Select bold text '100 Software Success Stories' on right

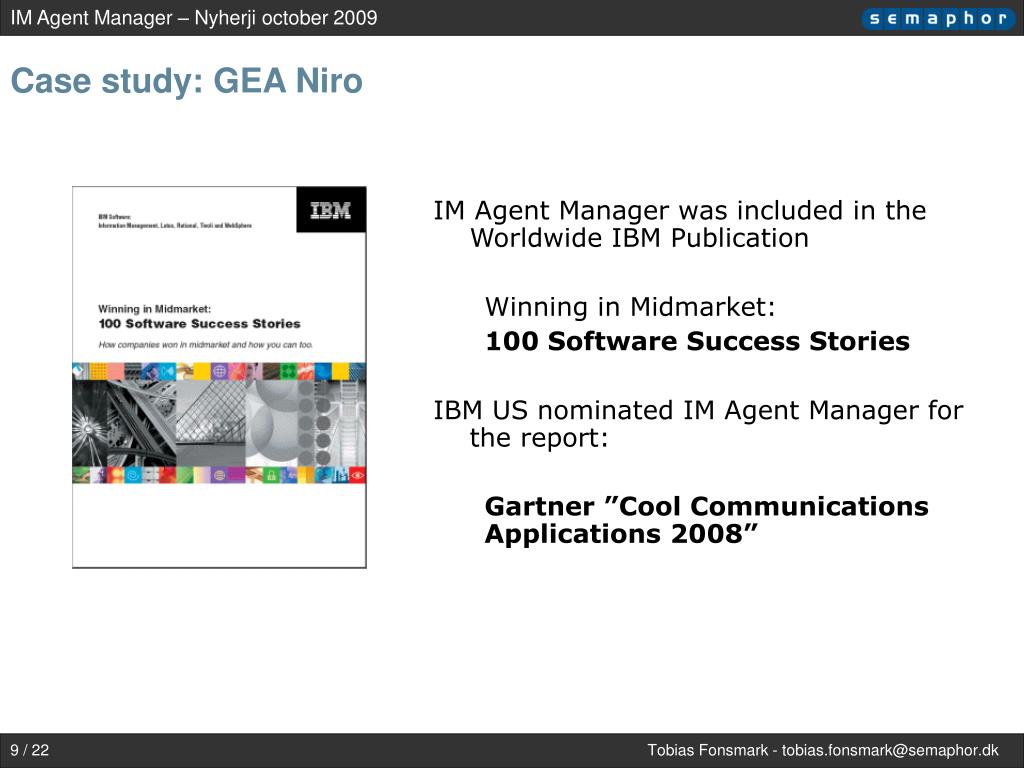pyautogui.click(x=697, y=341)
